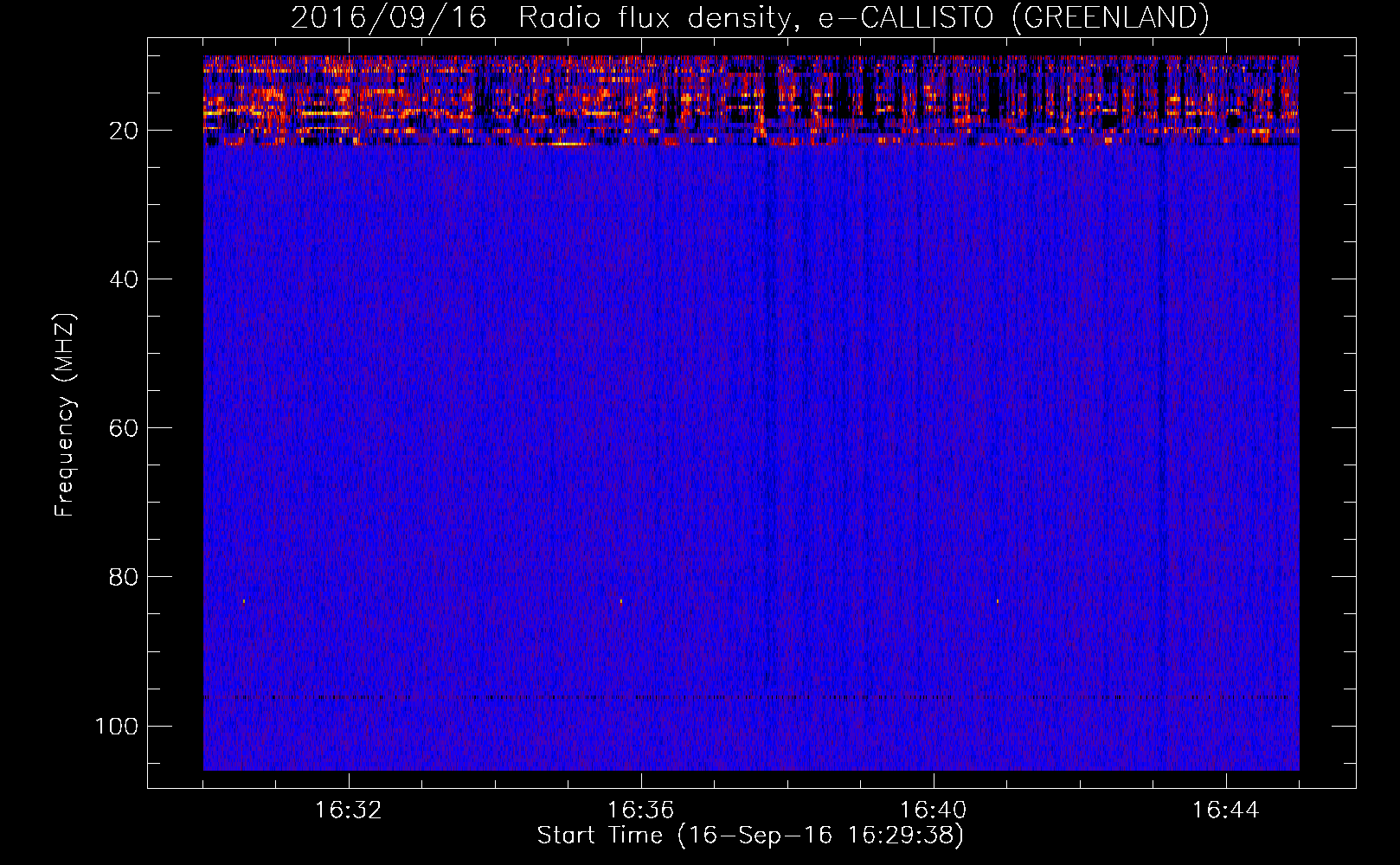
Task: Select the 100 MHz tick label
Action: [x=117, y=726]
